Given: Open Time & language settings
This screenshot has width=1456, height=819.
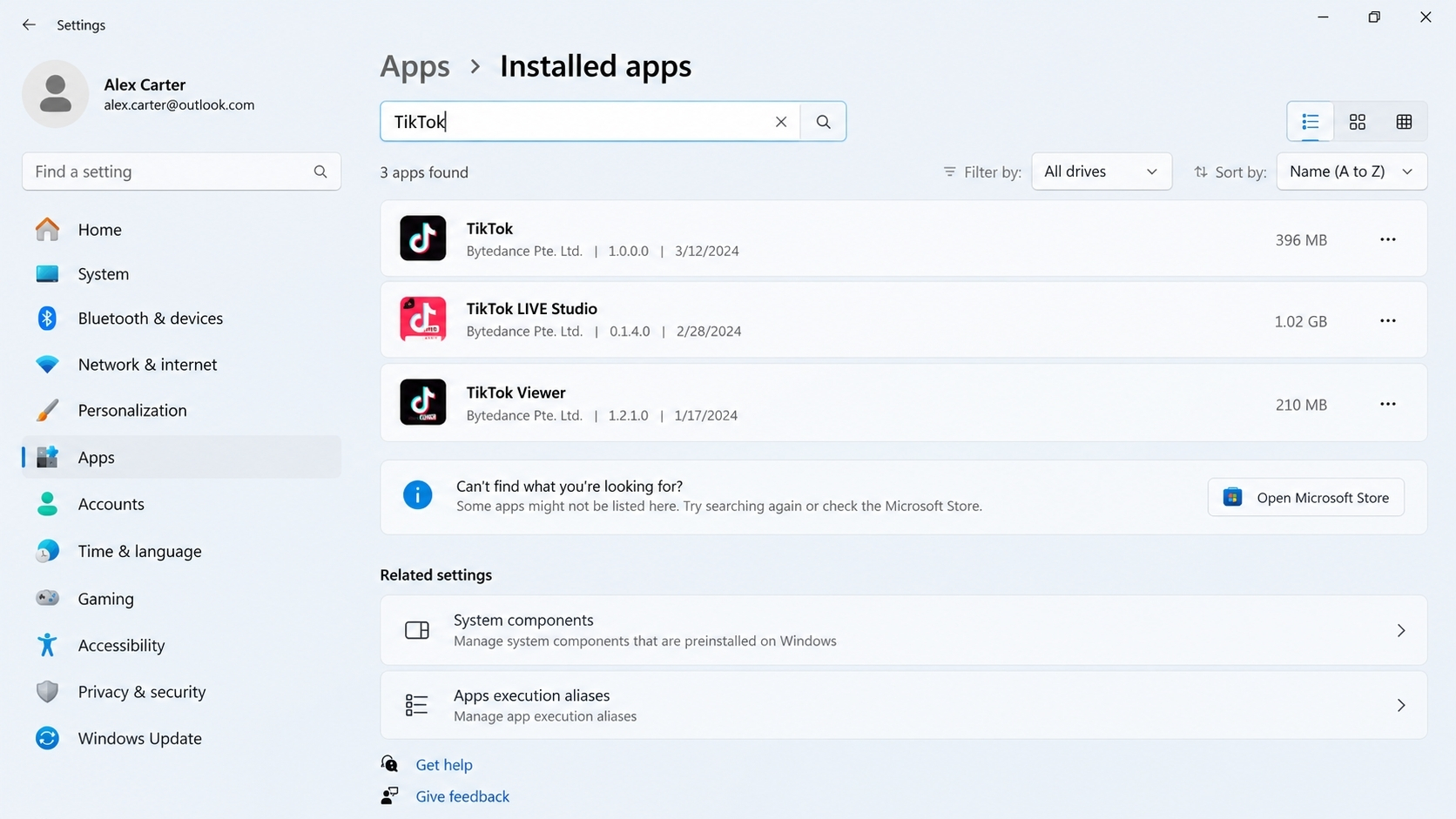Looking at the screenshot, I should [181, 552].
